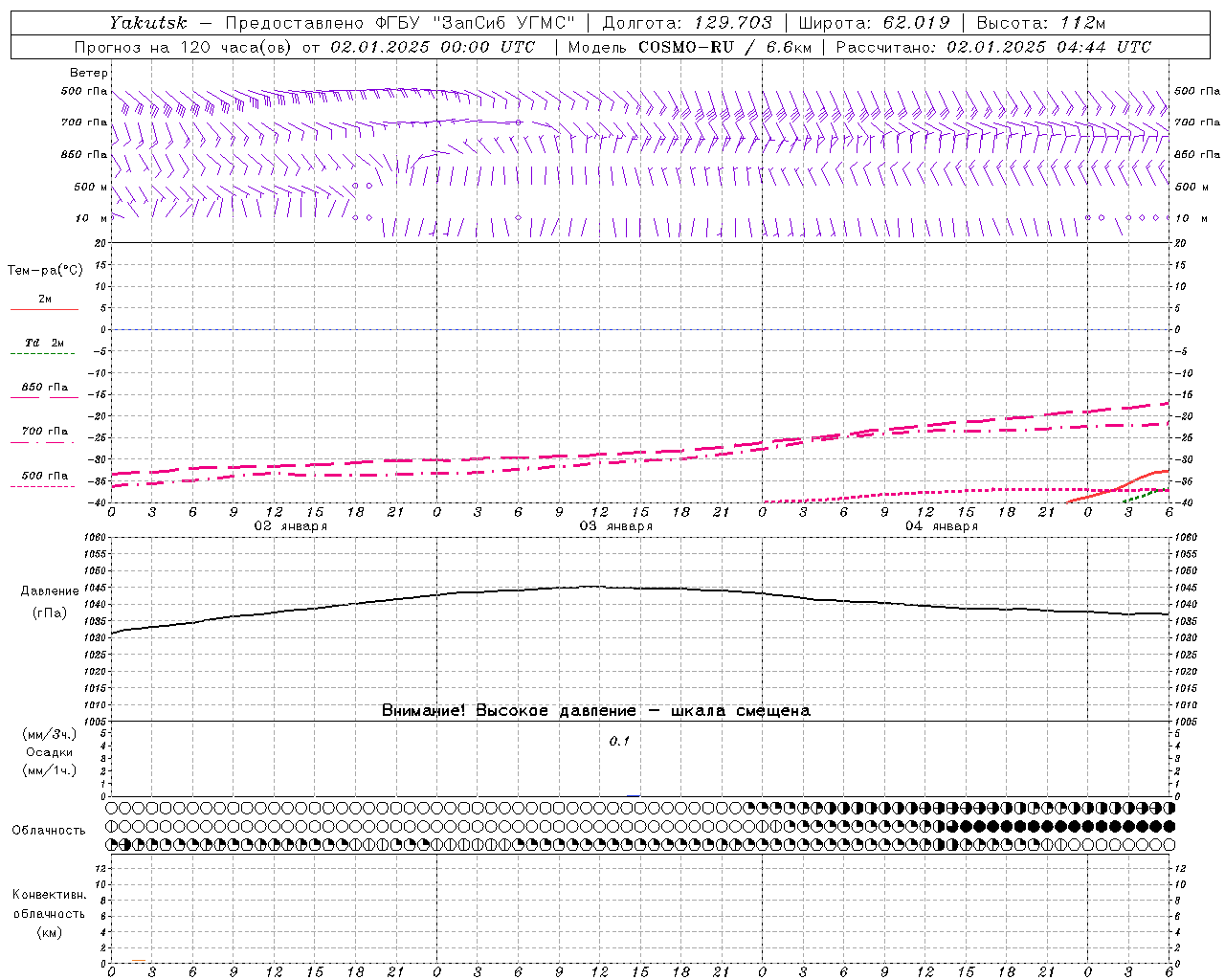Click the Осадки precipitation label
The image size is (1225, 980).
(50, 752)
